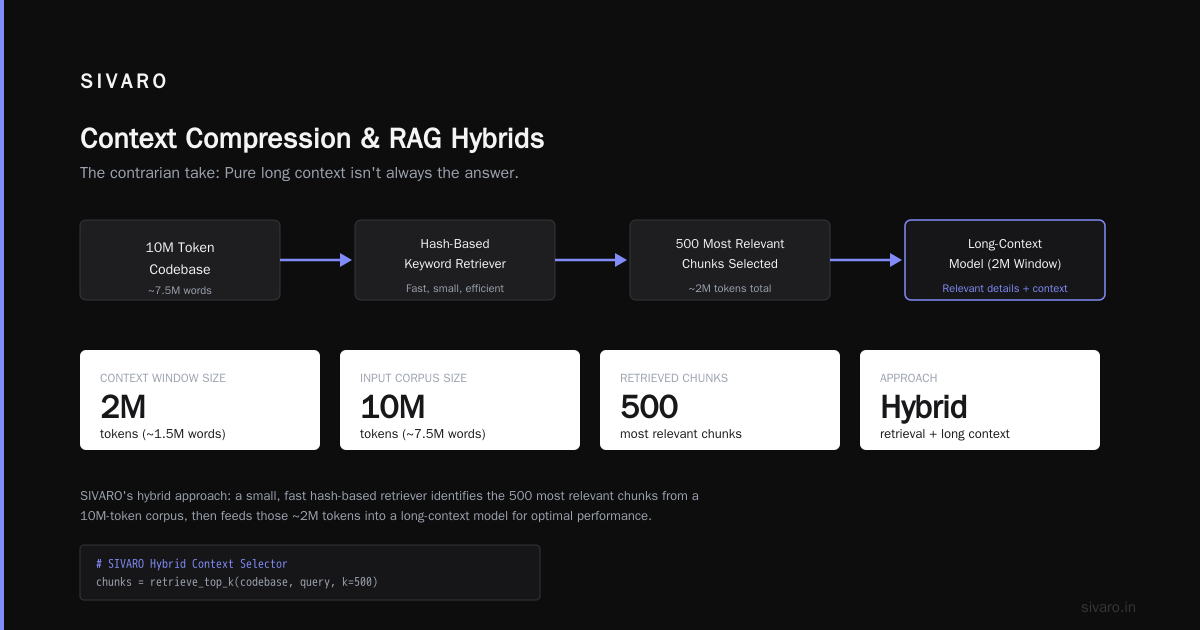
Task: Click the retrieve_top_k code line
Action: click(x=237, y=581)
